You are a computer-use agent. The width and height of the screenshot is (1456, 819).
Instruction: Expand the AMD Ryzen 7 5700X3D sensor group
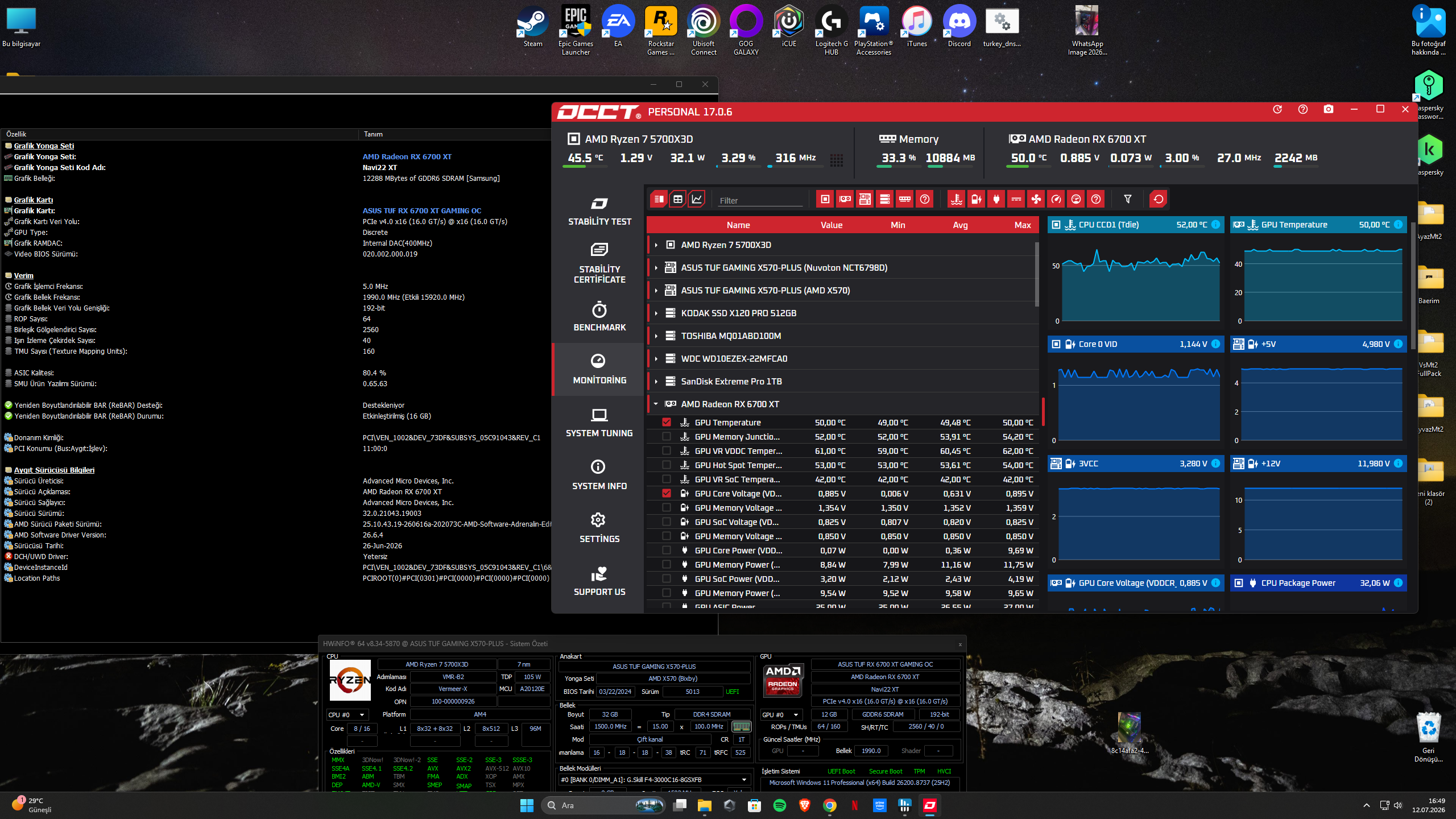pyautogui.click(x=656, y=245)
